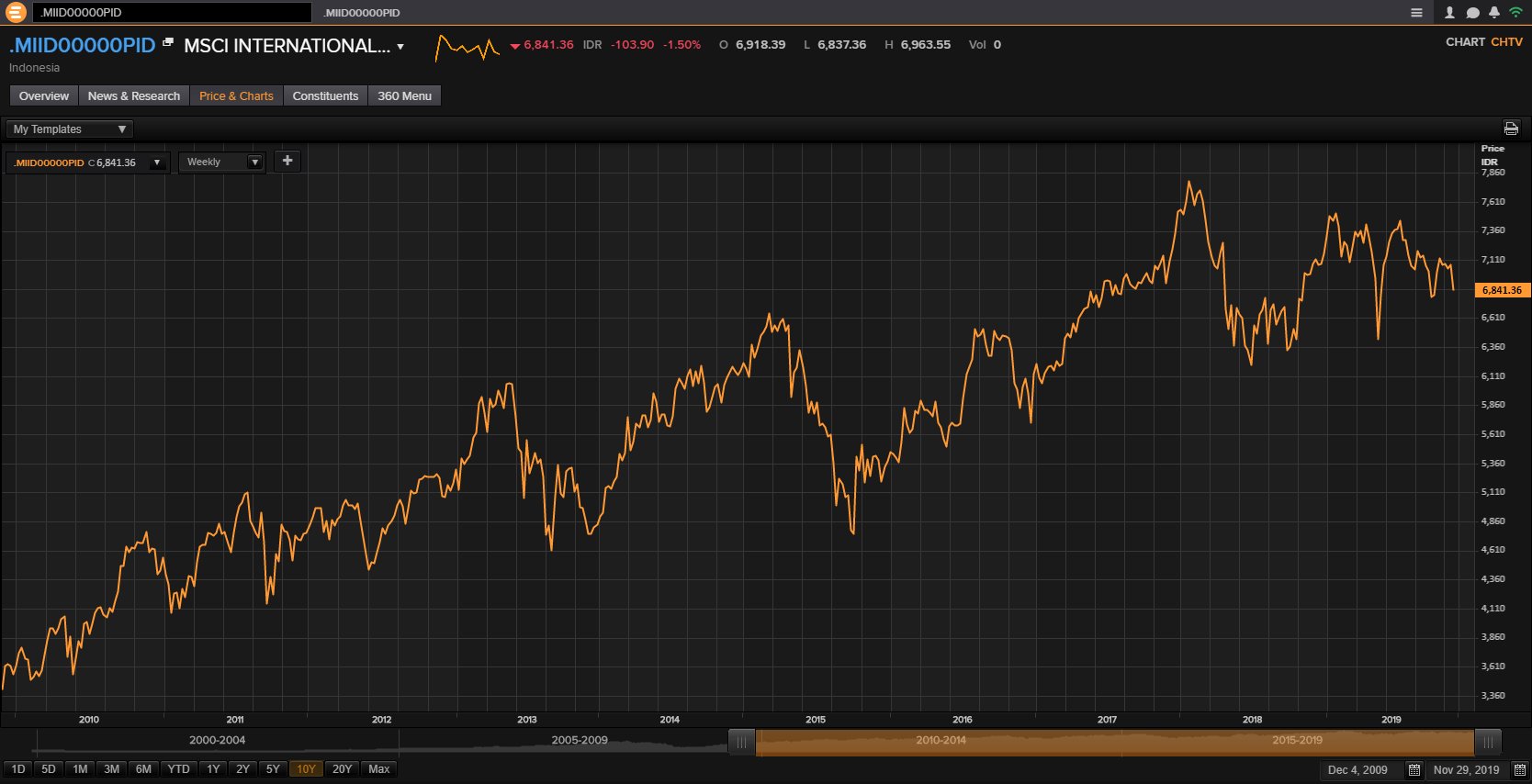Set chart range to 1Y
The image size is (1532, 784).
point(213,769)
